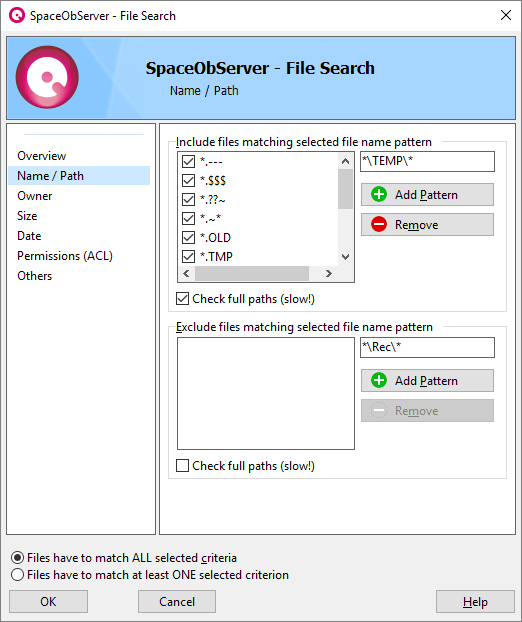Screen dimensions: 522x622
Task: Click the exclude pattern input field
Action: [427, 347]
